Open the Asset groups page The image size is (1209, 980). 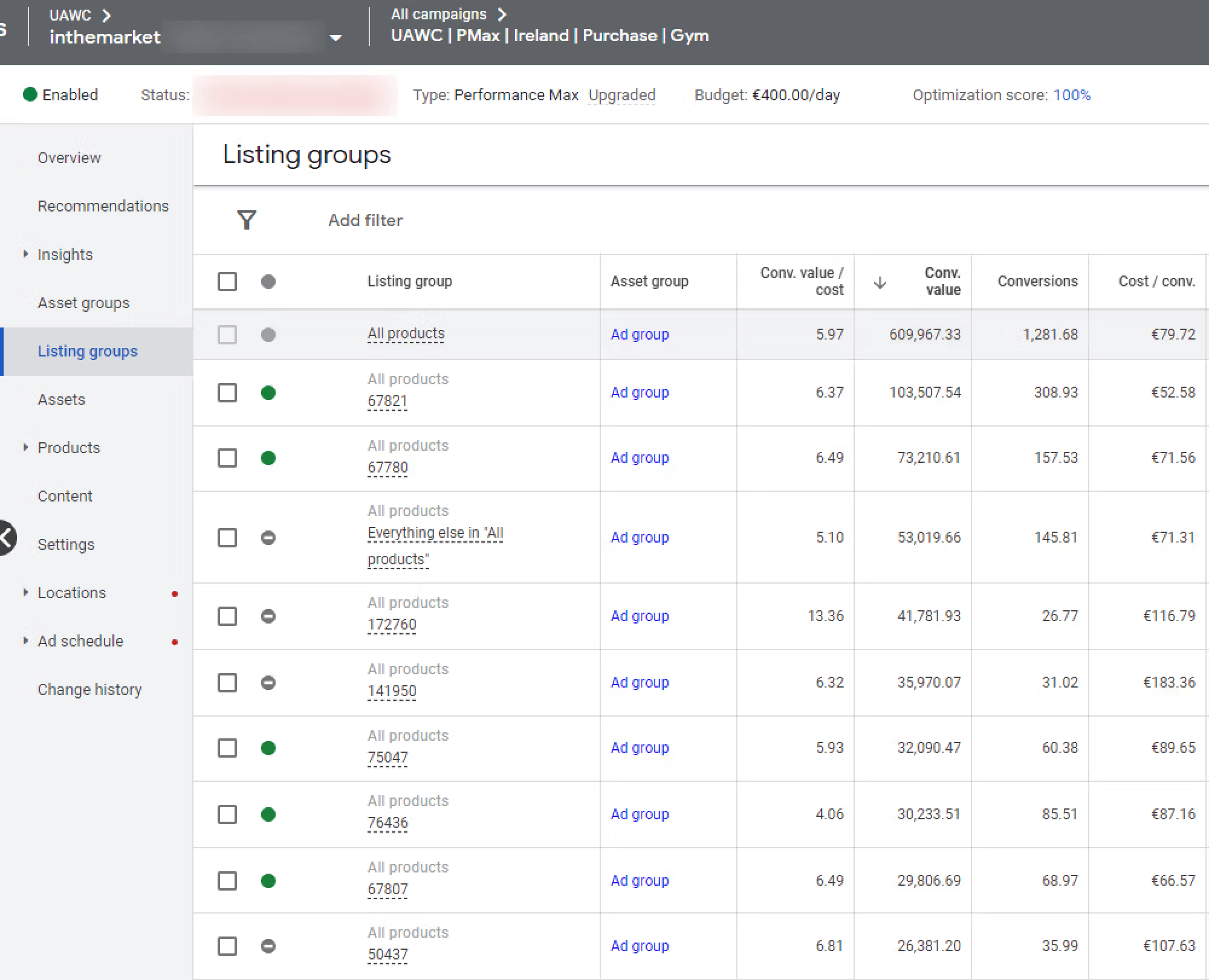(x=83, y=303)
